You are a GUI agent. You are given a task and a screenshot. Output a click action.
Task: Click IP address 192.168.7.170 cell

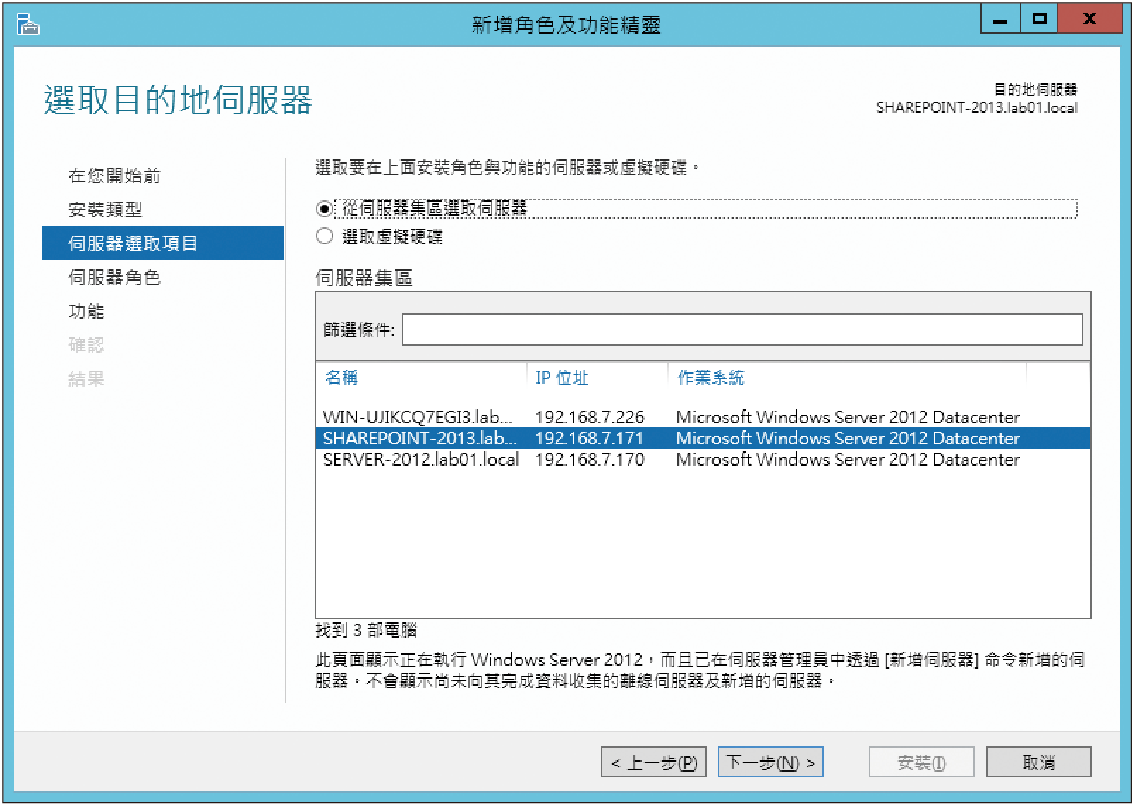pos(589,460)
